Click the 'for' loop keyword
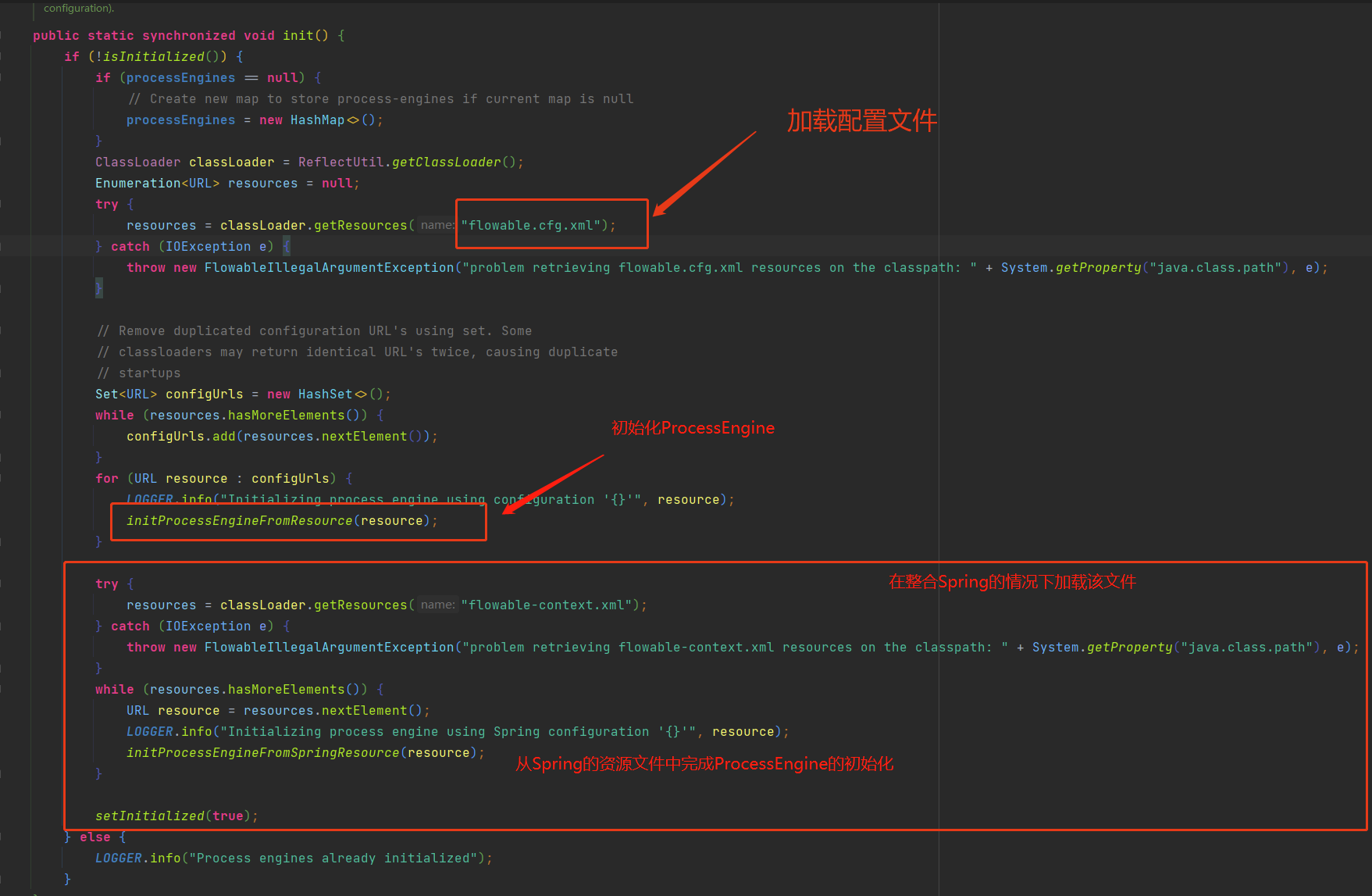The image size is (1372, 896). pos(107,479)
